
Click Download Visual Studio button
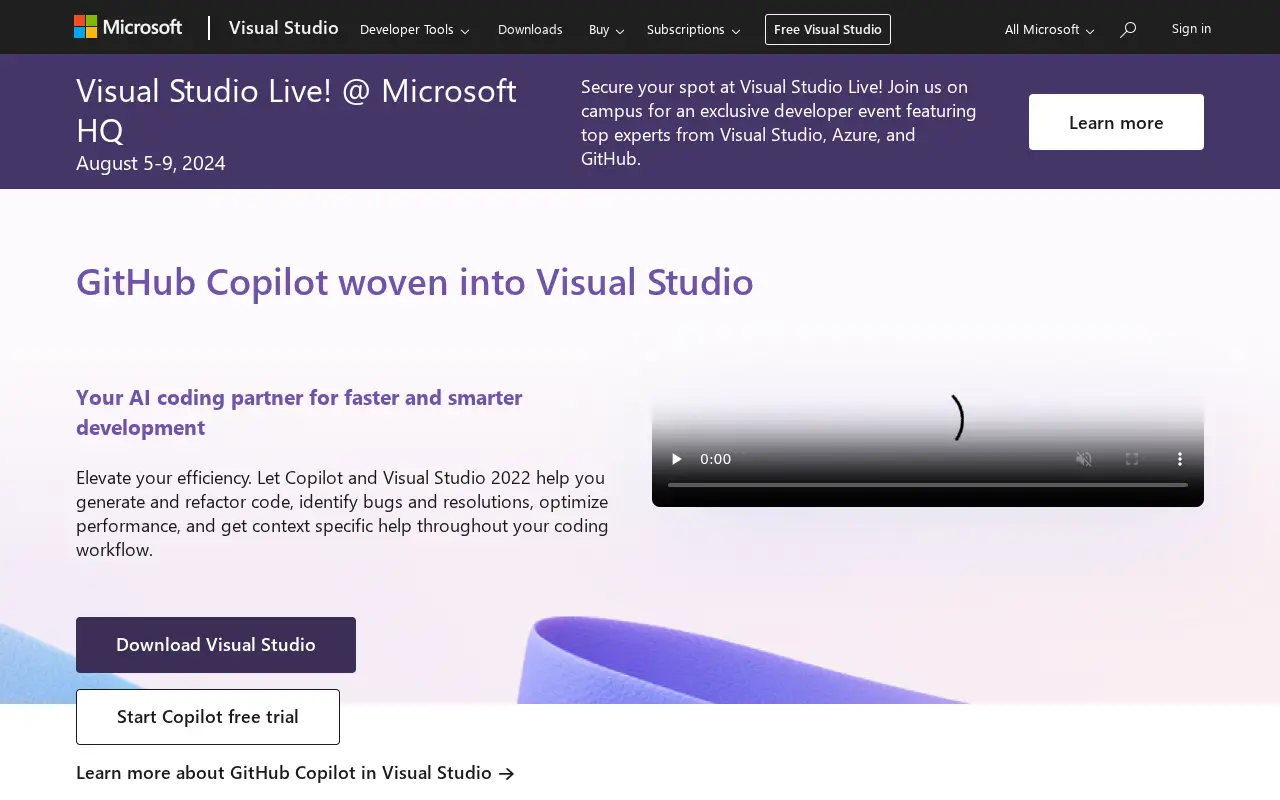click(x=216, y=645)
